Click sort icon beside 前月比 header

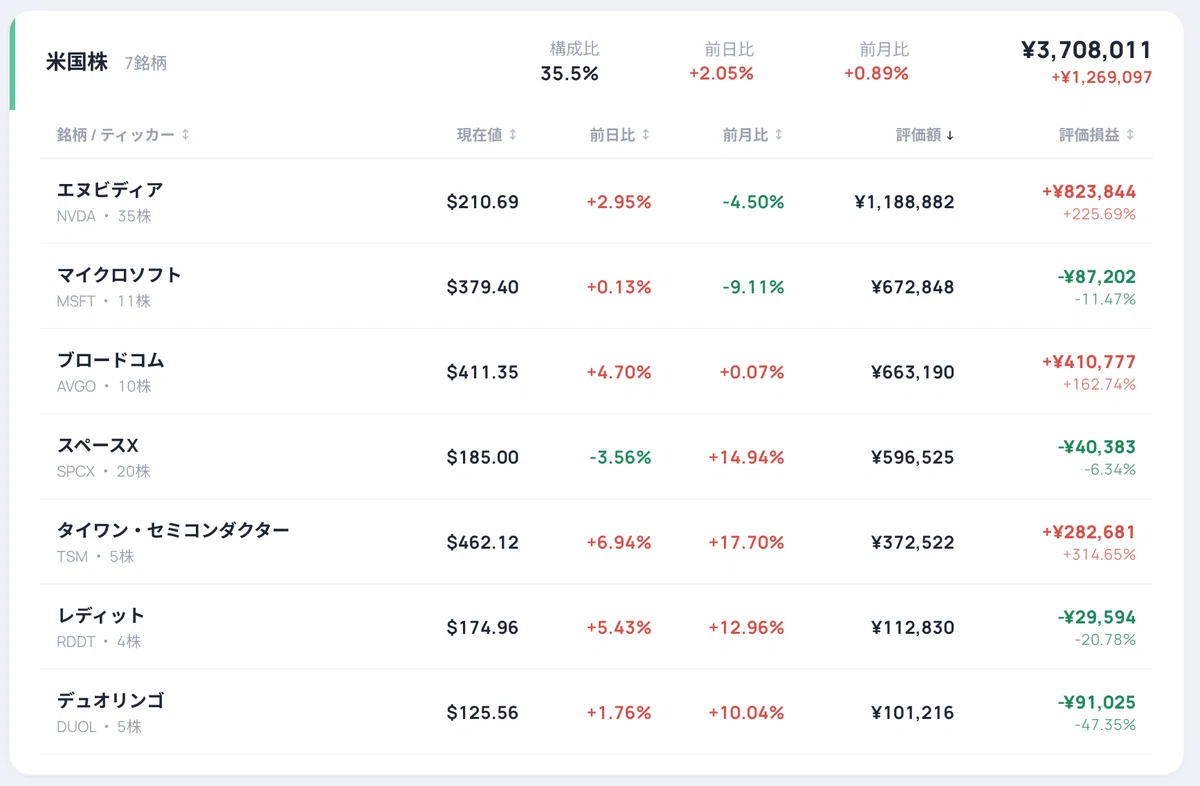[779, 135]
